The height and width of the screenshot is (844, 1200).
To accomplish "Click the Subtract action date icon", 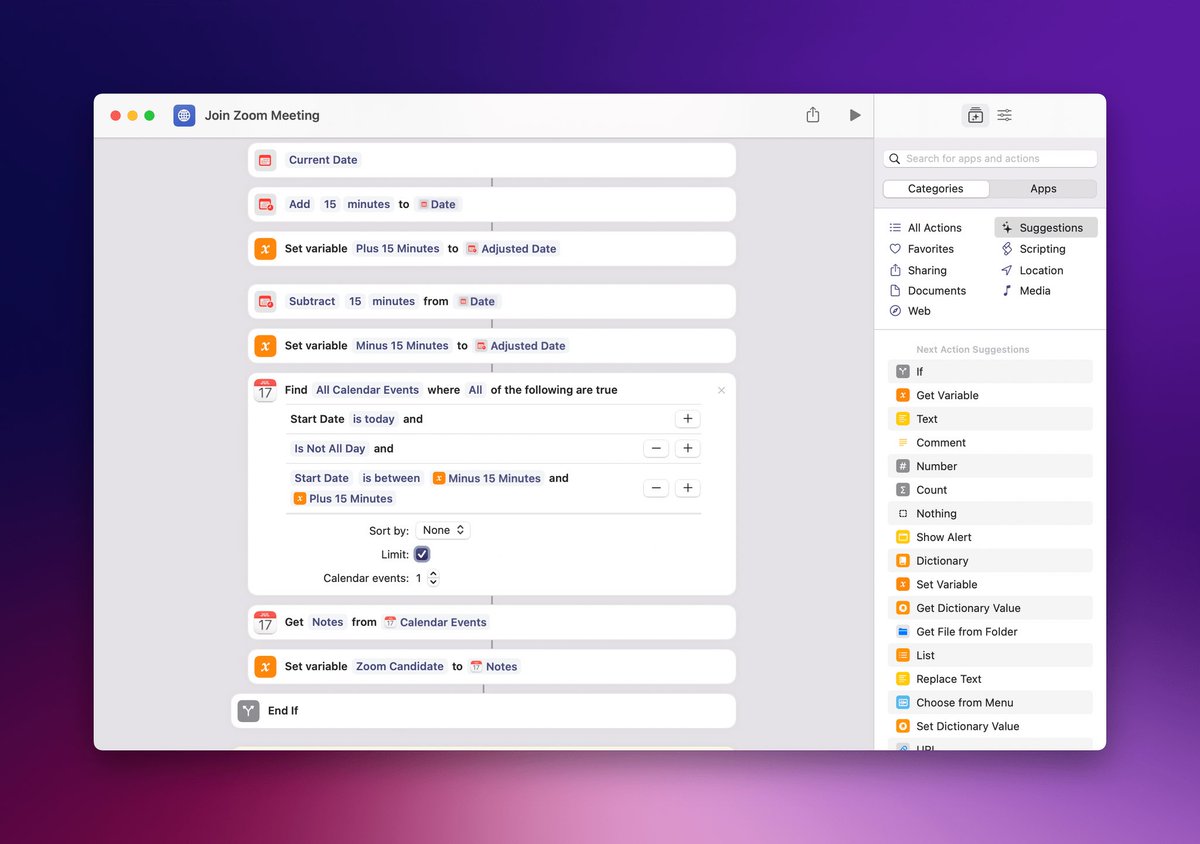I will [x=265, y=301].
